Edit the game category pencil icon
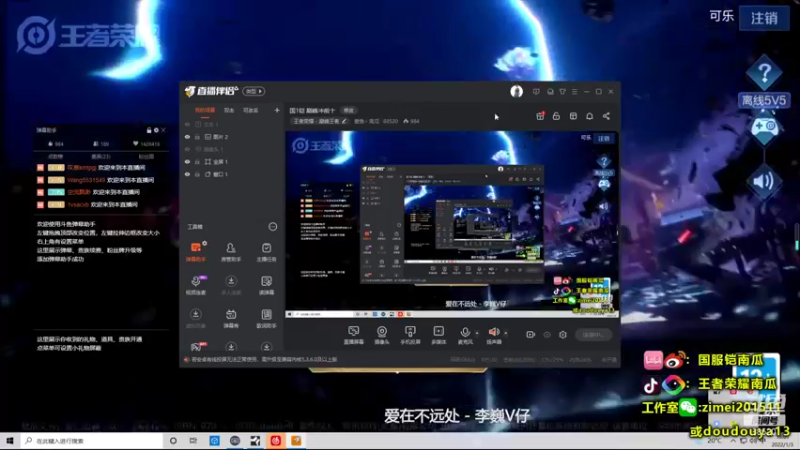Image resolution: width=800 pixels, height=450 pixels. (x=344, y=121)
